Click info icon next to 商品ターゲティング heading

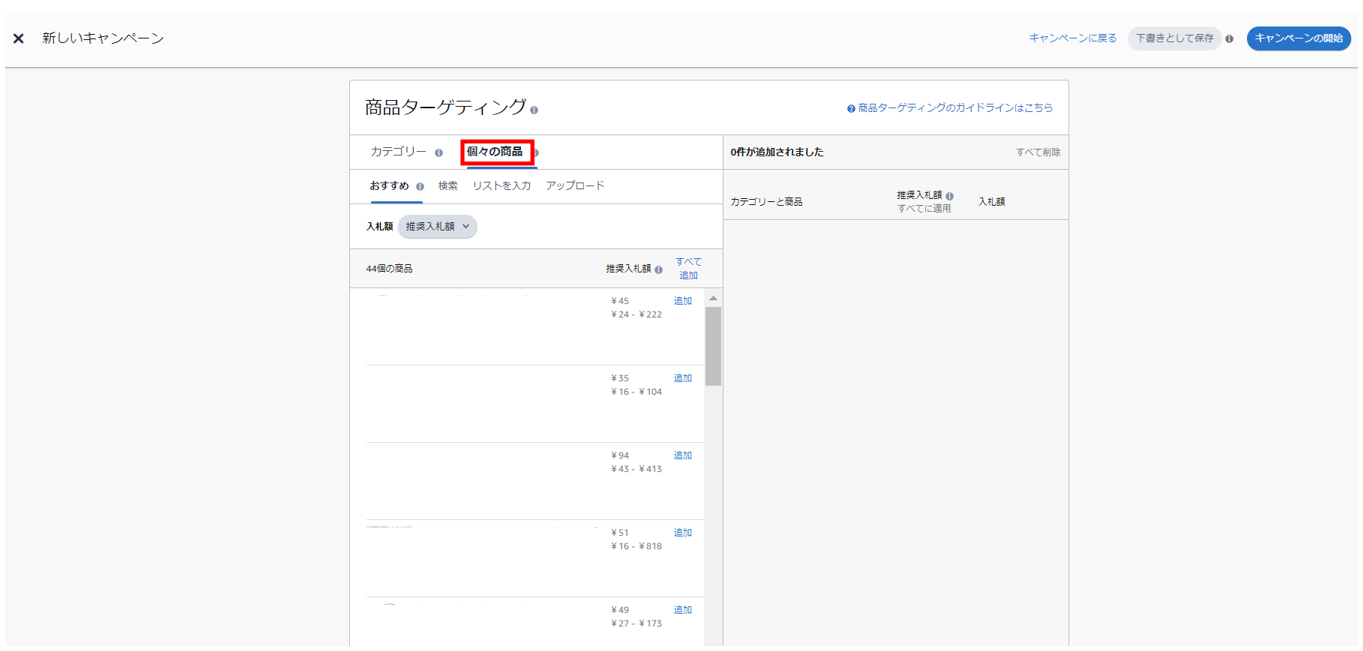pyautogui.click(x=534, y=110)
